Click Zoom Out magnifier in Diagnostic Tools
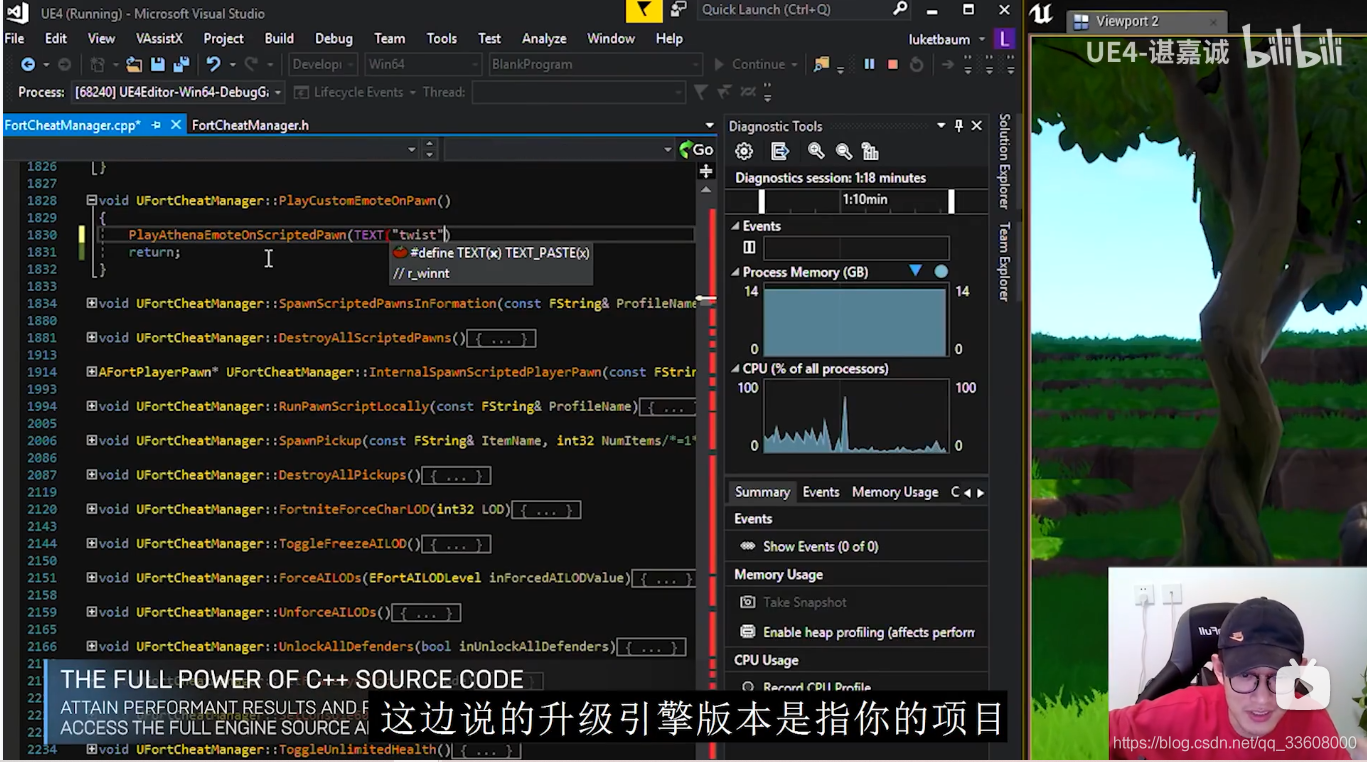 tap(844, 151)
